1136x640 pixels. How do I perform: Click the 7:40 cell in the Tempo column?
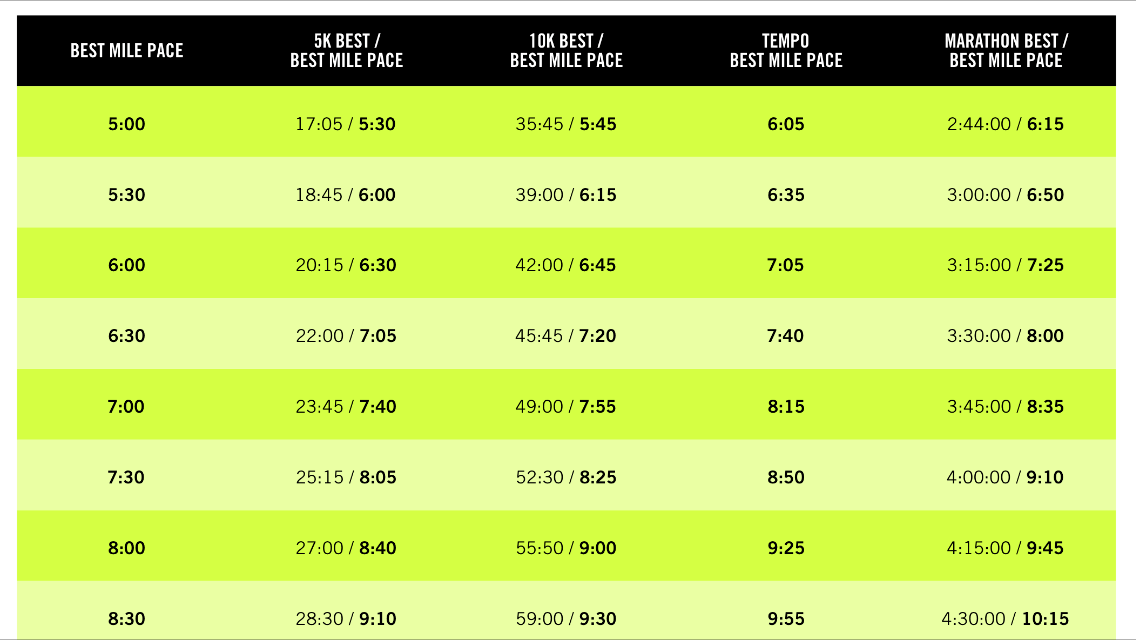tap(786, 336)
